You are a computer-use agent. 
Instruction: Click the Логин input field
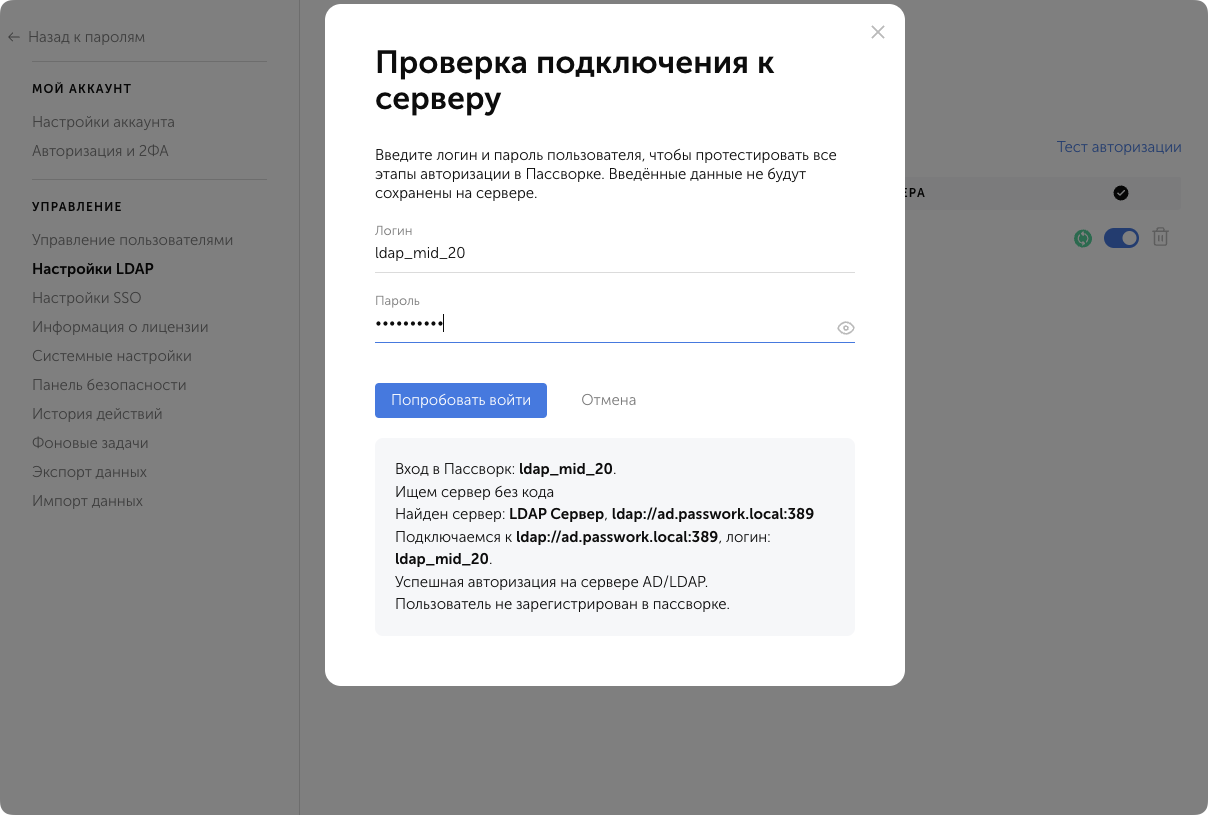click(614, 254)
